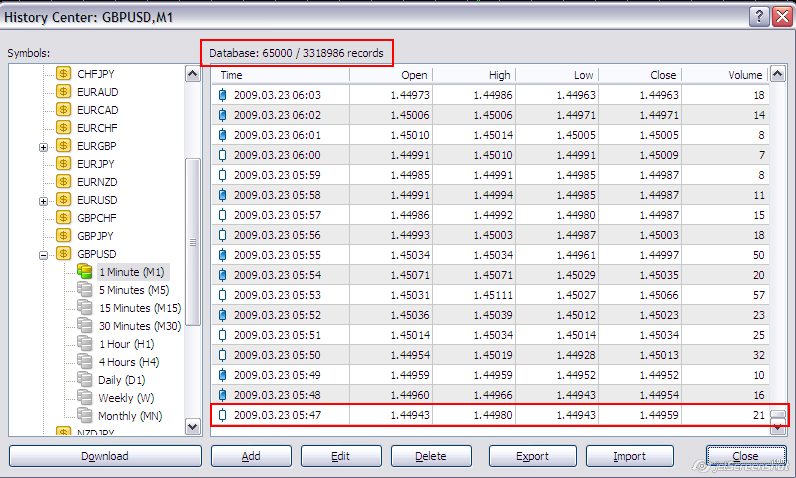Click the Low column header
The height and width of the screenshot is (478, 796).
[557, 75]
